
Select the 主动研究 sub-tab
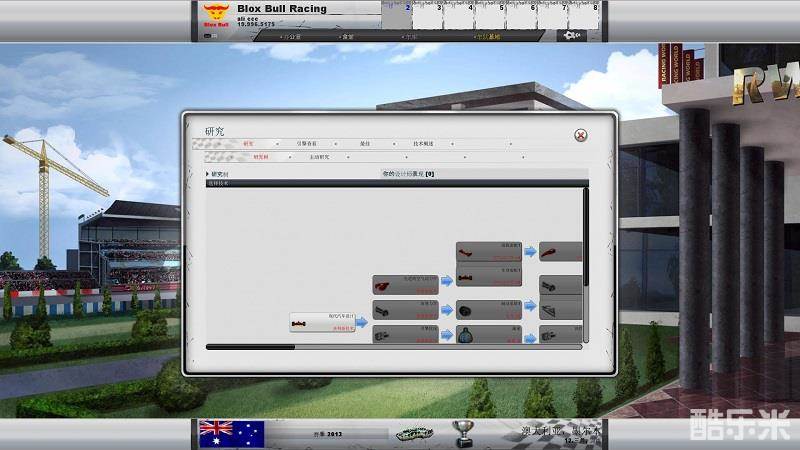(319, 157)
